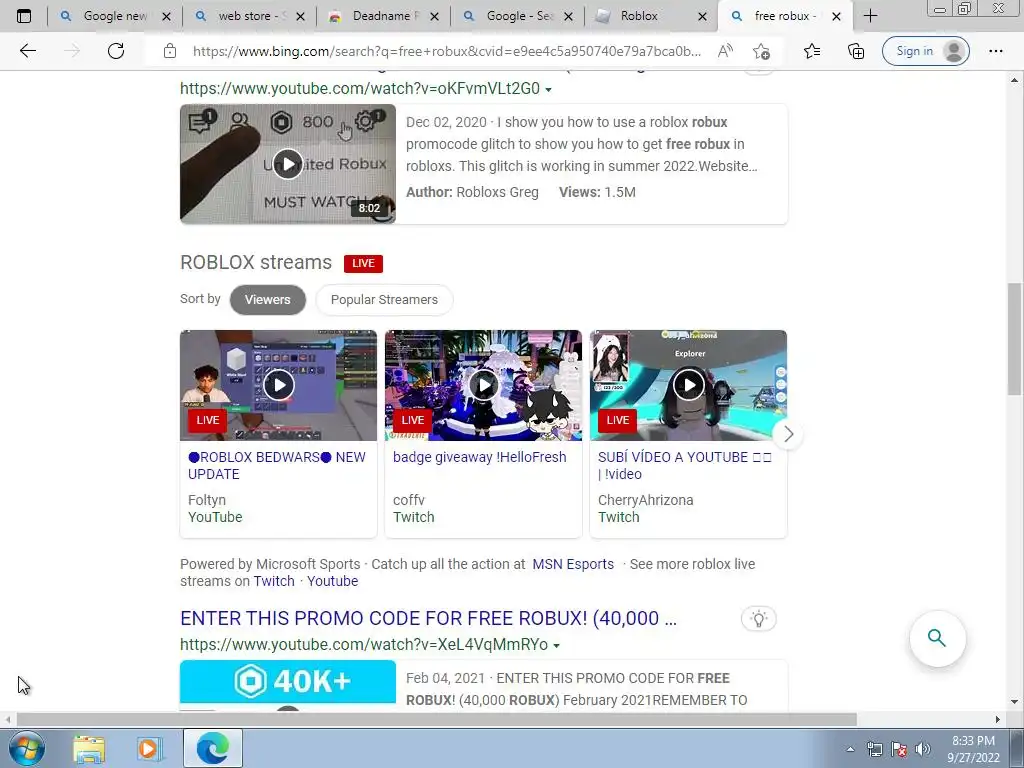Screen dimensions: 1024x768
Task: Open File Explorer from taskbar
Action: tap(89, 749)
